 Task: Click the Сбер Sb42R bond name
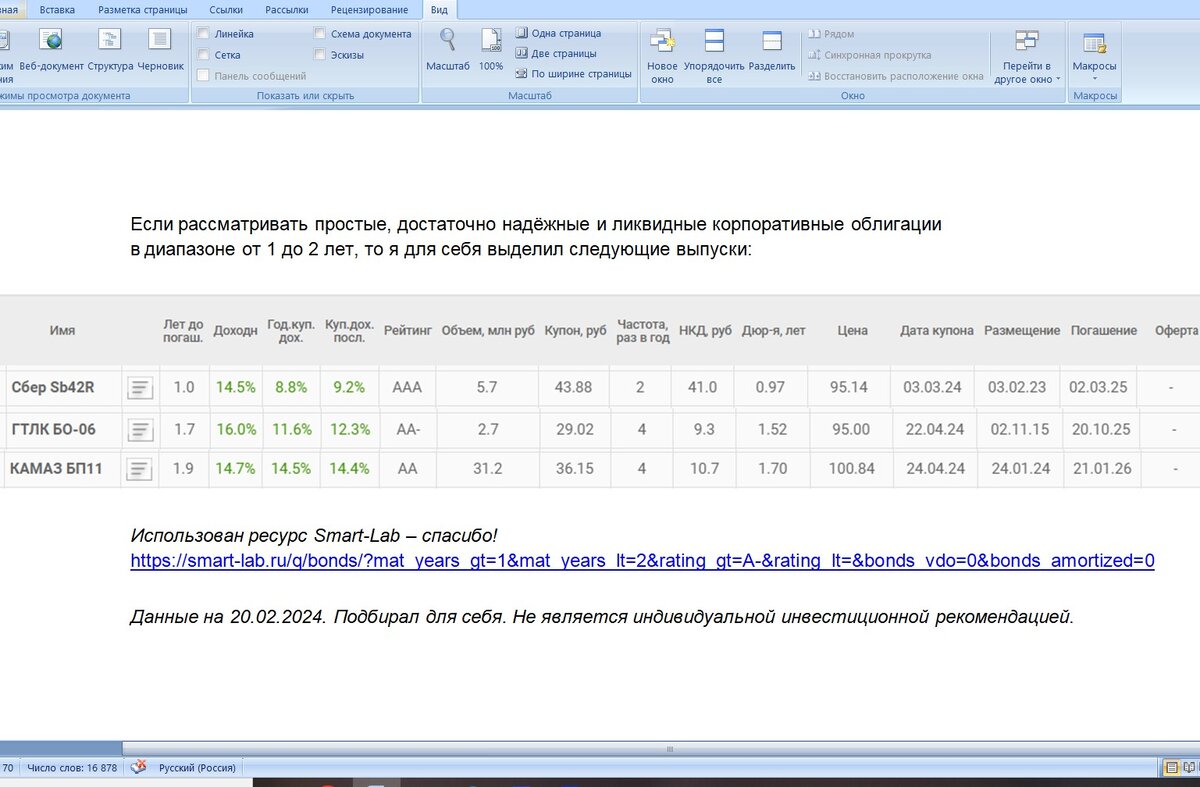(52, 388)
